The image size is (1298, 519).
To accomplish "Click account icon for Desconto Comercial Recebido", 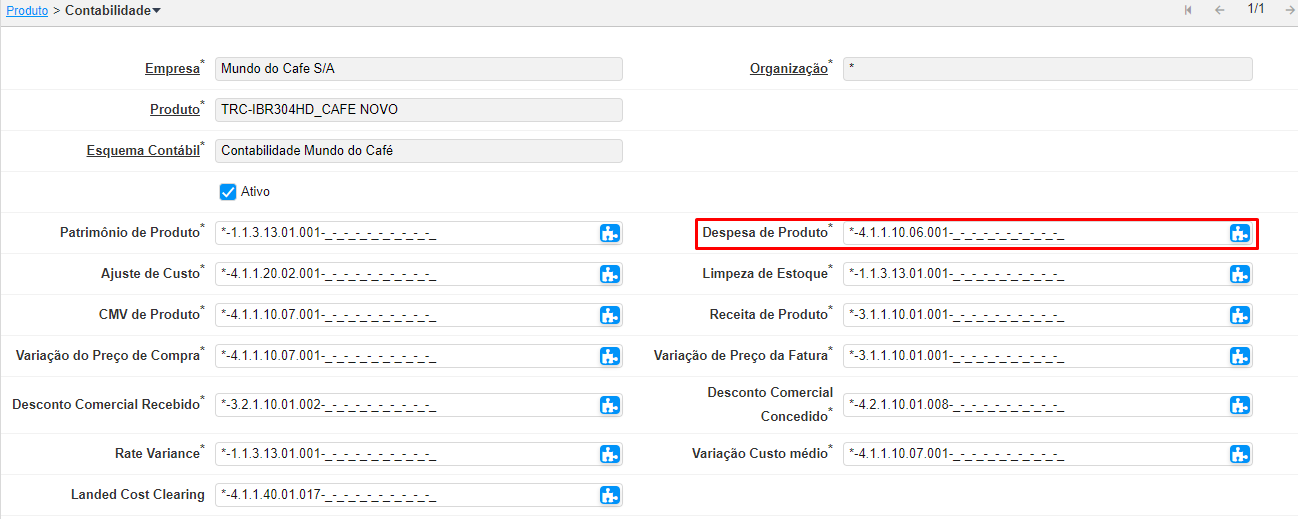I will point(610,405).
